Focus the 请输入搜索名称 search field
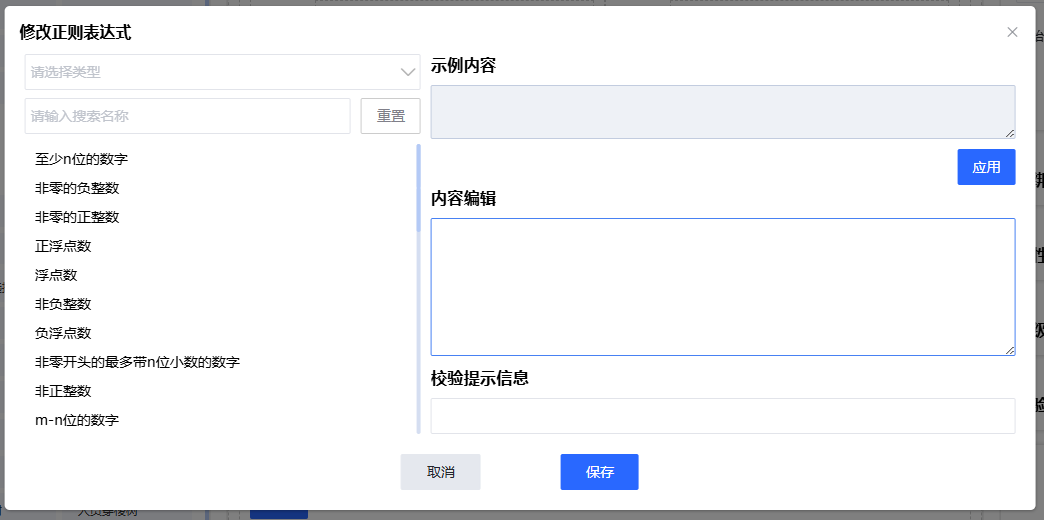The height and width of the screenshot is (520, 1044). tap(187, 116)
